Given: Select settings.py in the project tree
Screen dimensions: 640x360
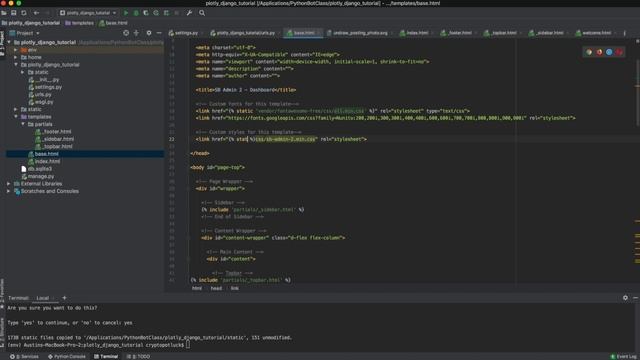Looking at the screenshot, I should (x=45, y=87).
